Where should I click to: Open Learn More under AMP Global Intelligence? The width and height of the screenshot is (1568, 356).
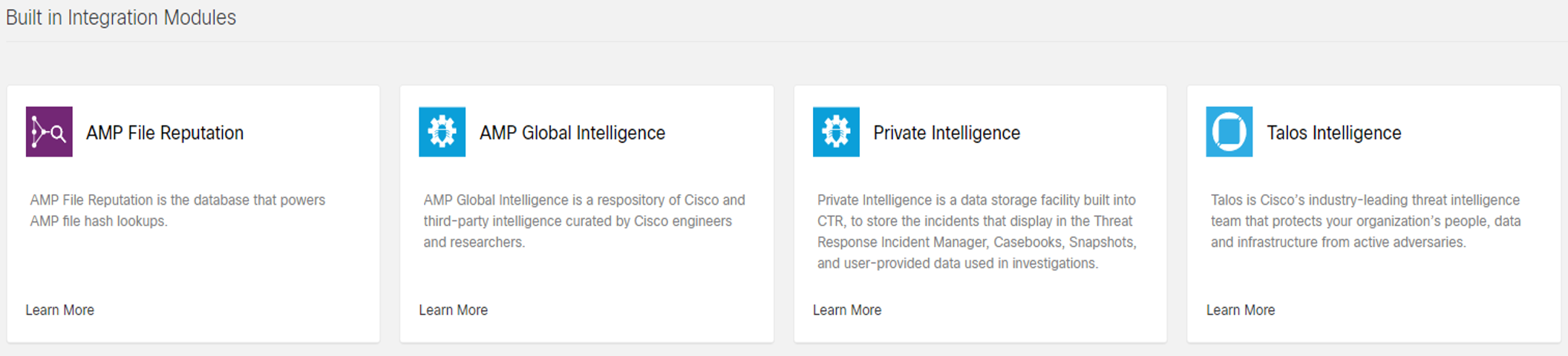[453, 310]
